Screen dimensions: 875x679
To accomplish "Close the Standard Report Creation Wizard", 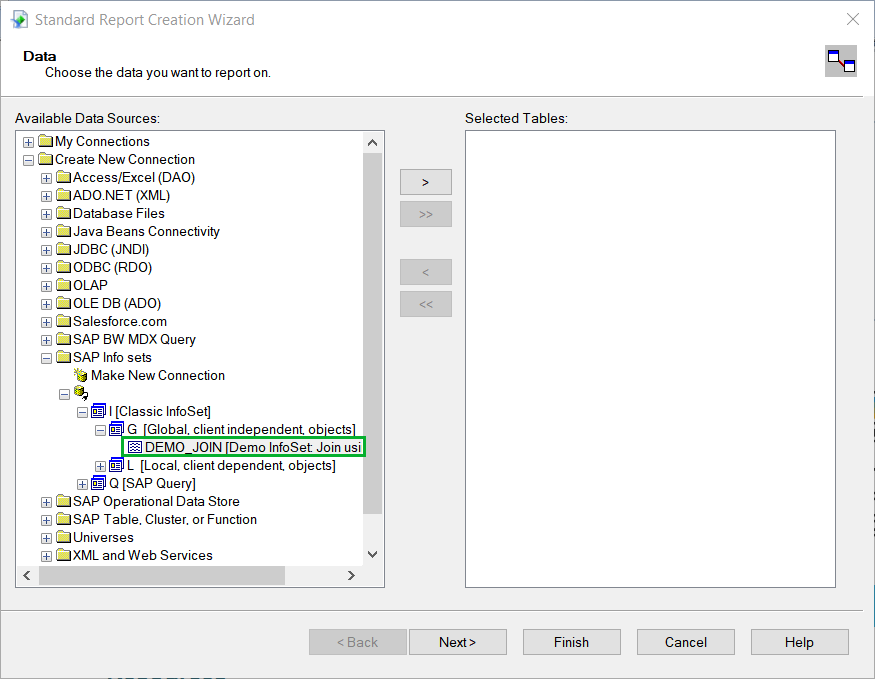I will click(x=852, y=20).
